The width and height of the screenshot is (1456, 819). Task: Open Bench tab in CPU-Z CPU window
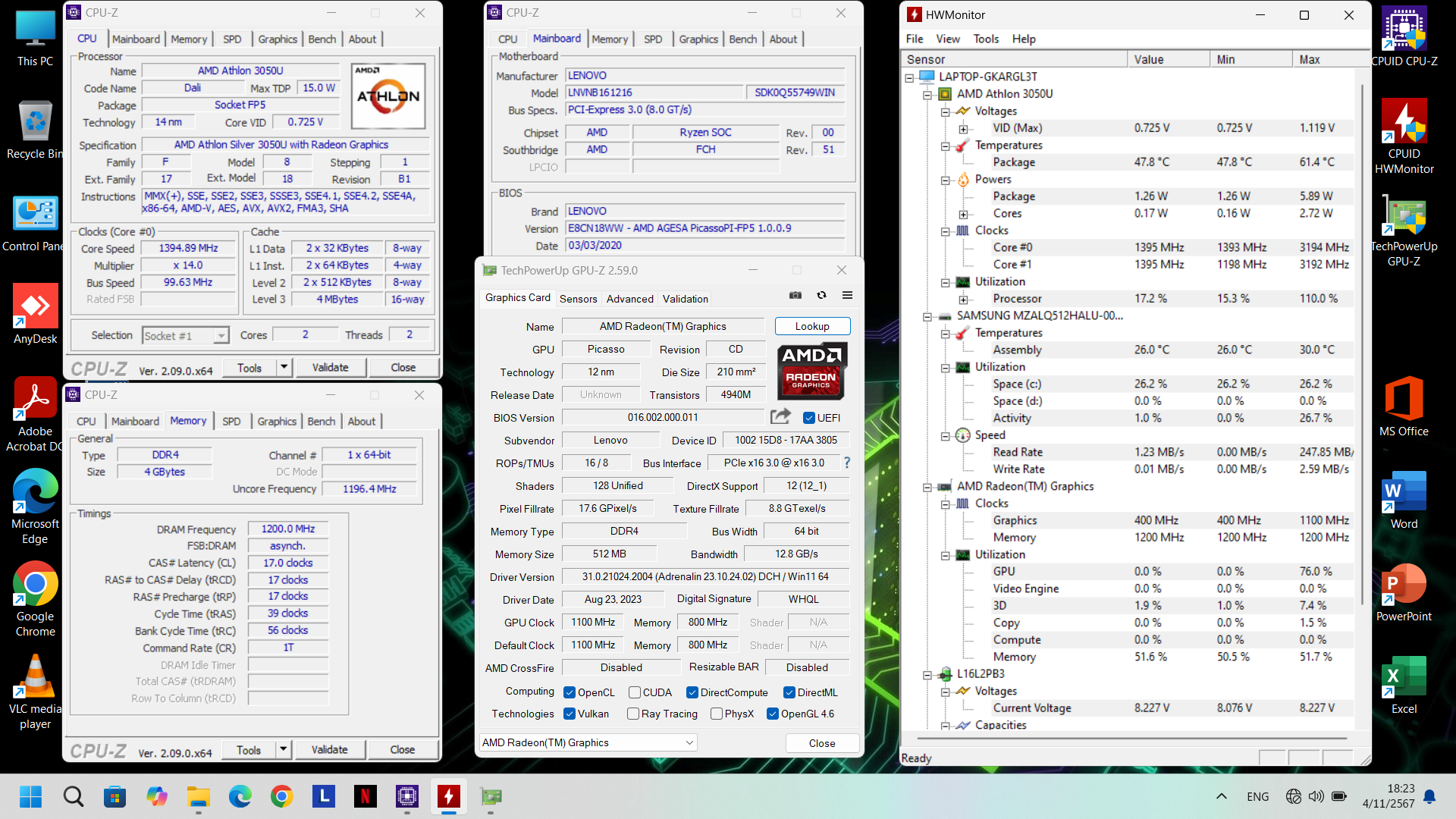(322, 39)
